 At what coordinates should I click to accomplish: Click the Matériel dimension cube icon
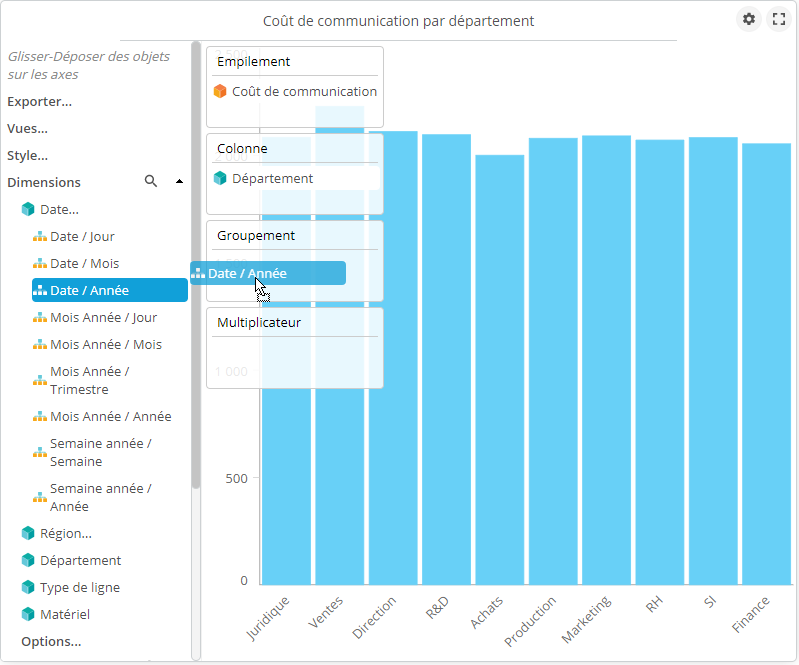click(x=28, y=615)
